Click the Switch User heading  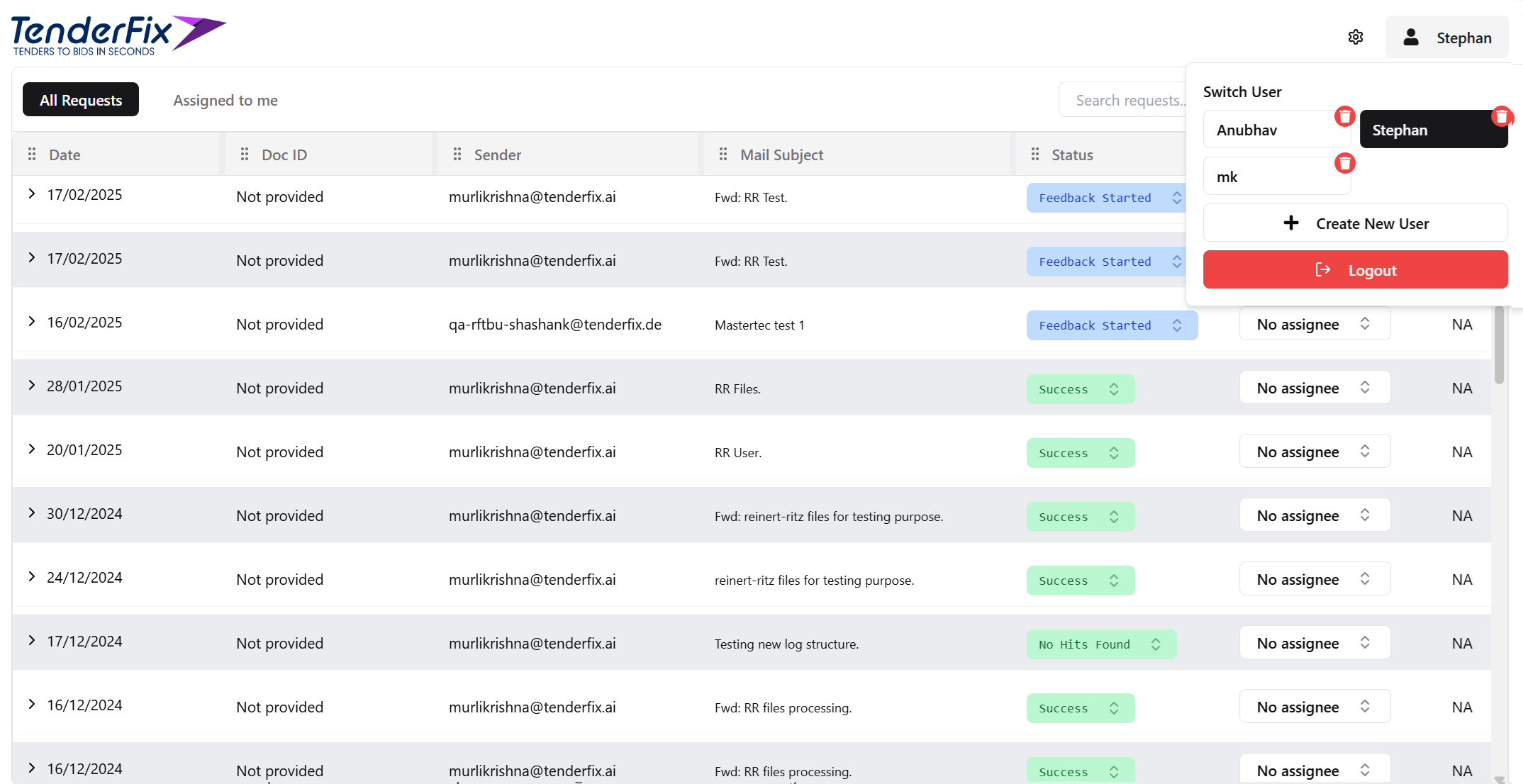[1242, 91]
